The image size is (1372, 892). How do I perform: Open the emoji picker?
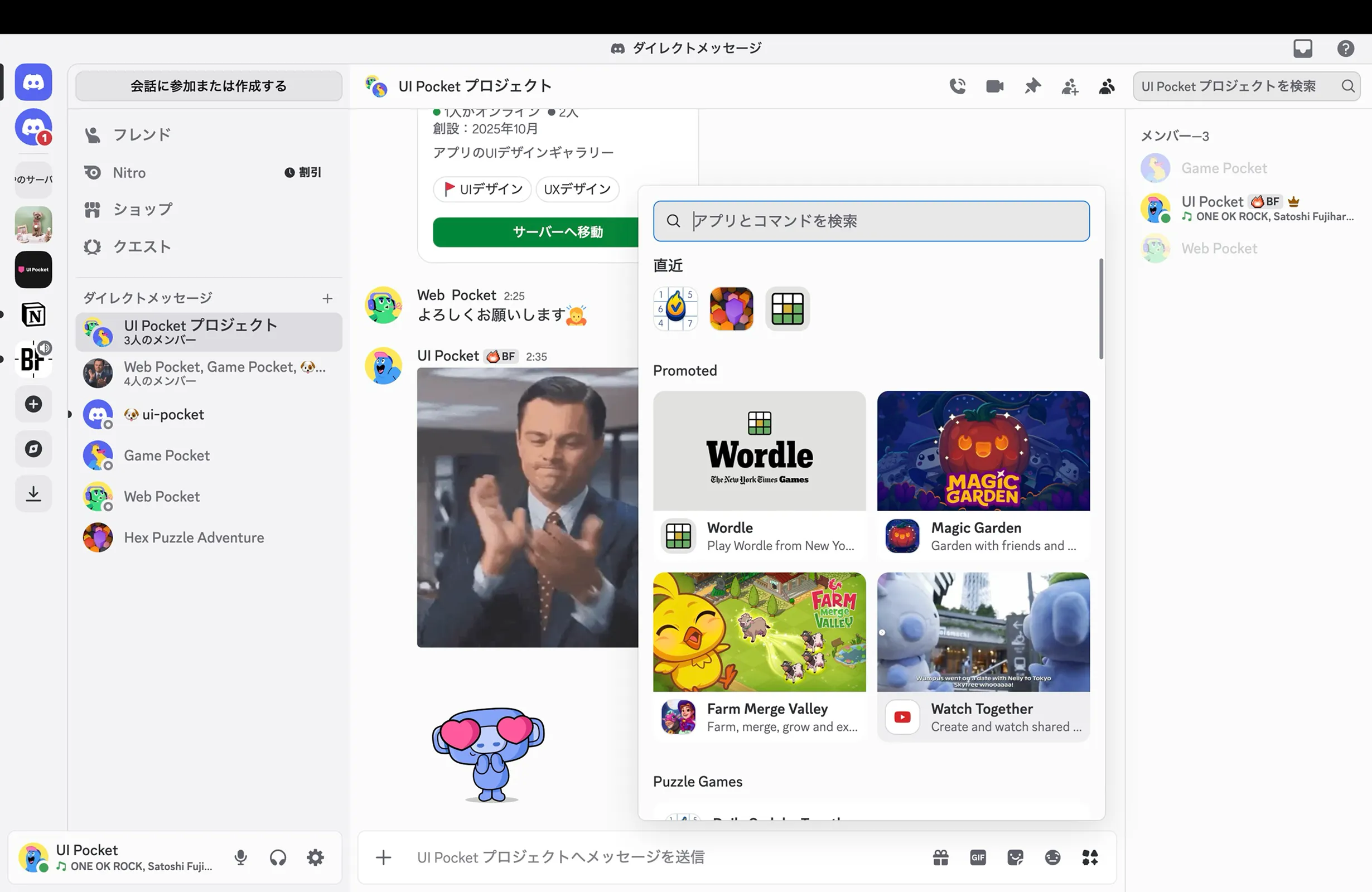1052,857
